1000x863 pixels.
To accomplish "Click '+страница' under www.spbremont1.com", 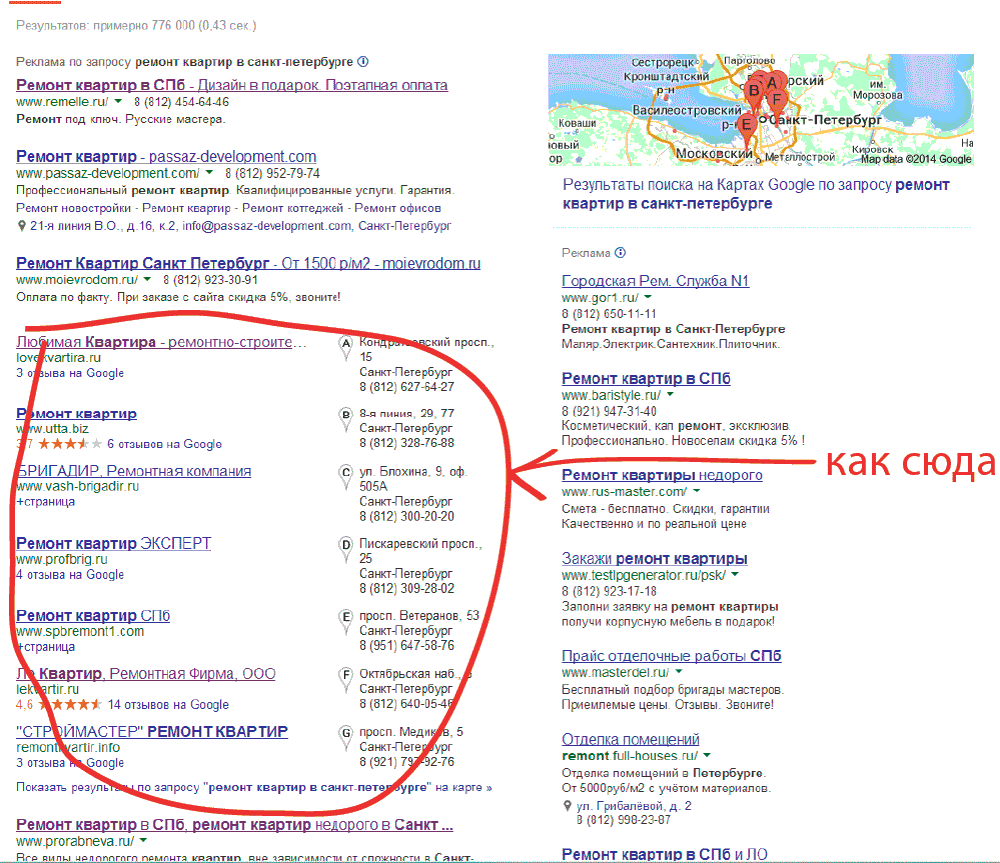I will click(45, 647).
